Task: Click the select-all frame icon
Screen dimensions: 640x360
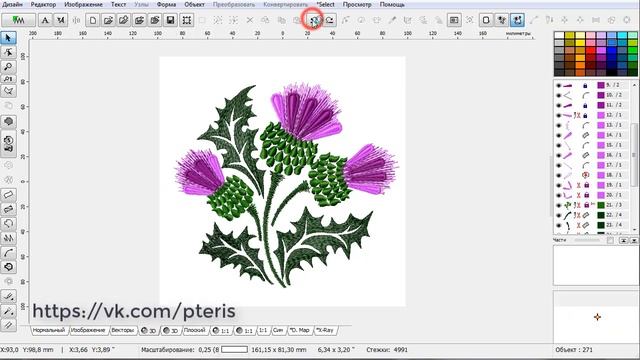Action: point(187,20)
